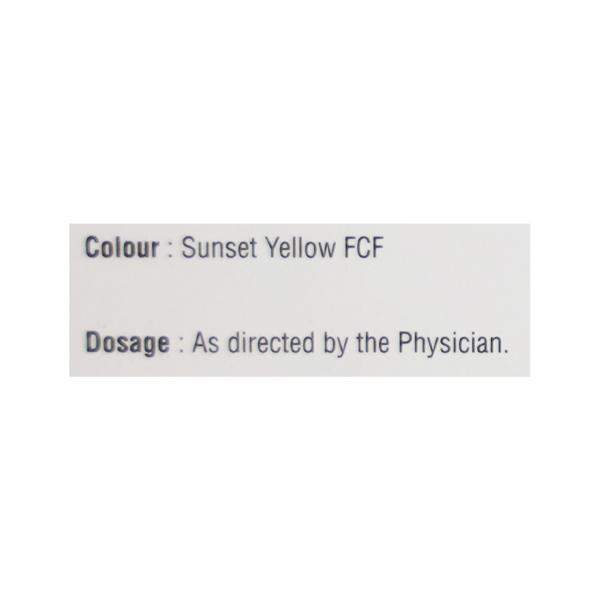Click the letter D in Dosage
The height and width of the screenshot is (600, 600).
(92, 343)
